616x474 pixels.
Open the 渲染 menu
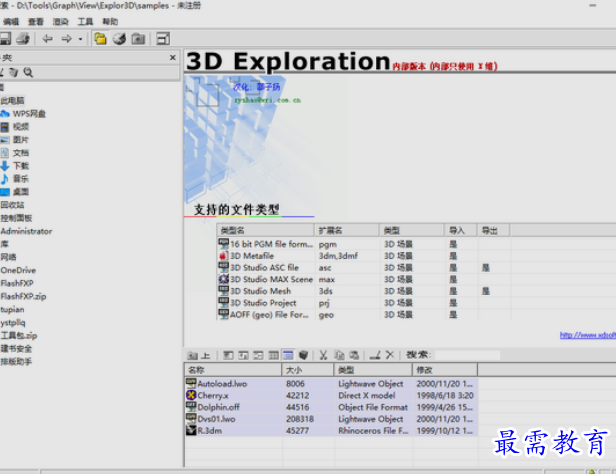pos(60,22)
